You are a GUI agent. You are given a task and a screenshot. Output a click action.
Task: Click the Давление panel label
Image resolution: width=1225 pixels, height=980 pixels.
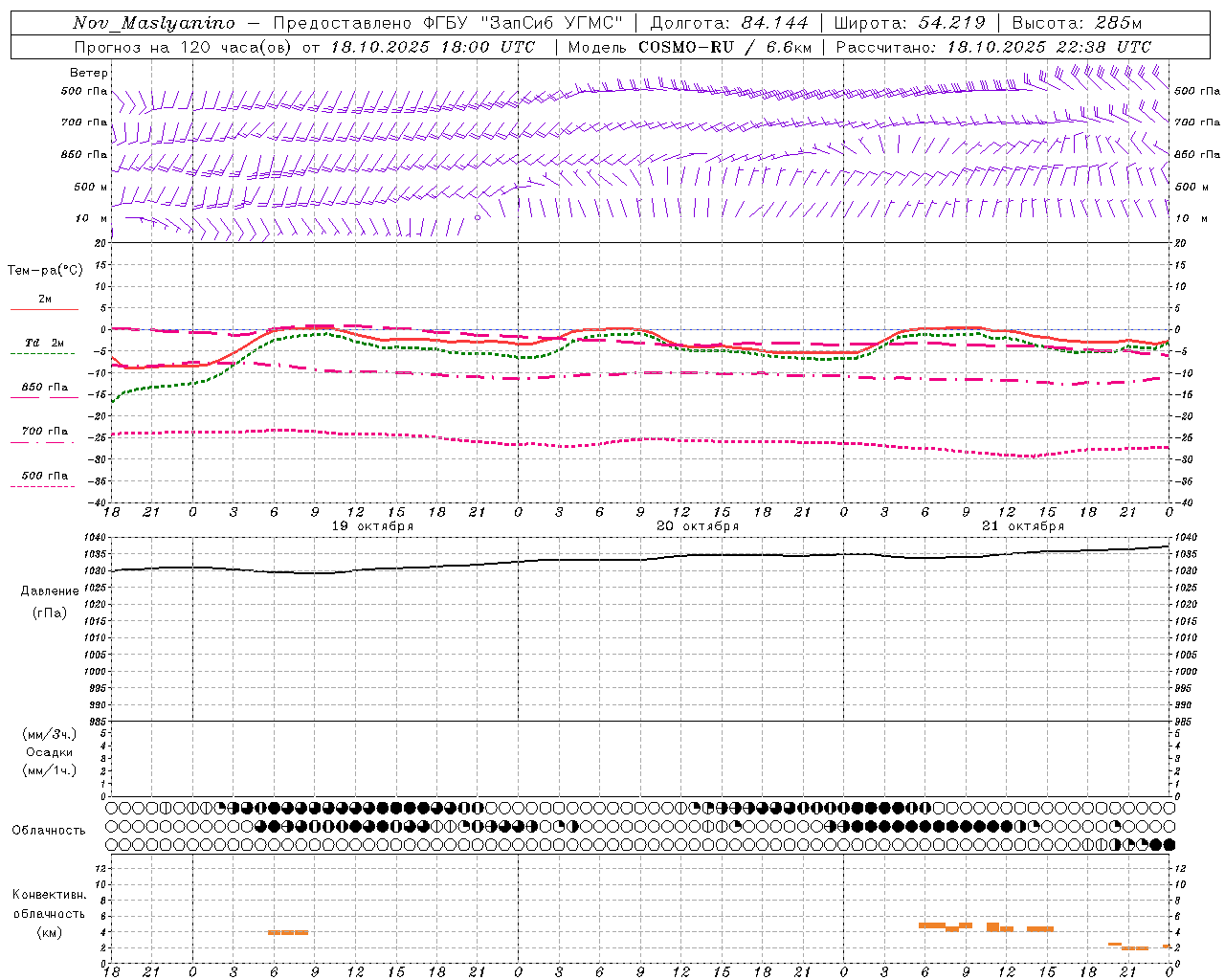tap(50, 591)
